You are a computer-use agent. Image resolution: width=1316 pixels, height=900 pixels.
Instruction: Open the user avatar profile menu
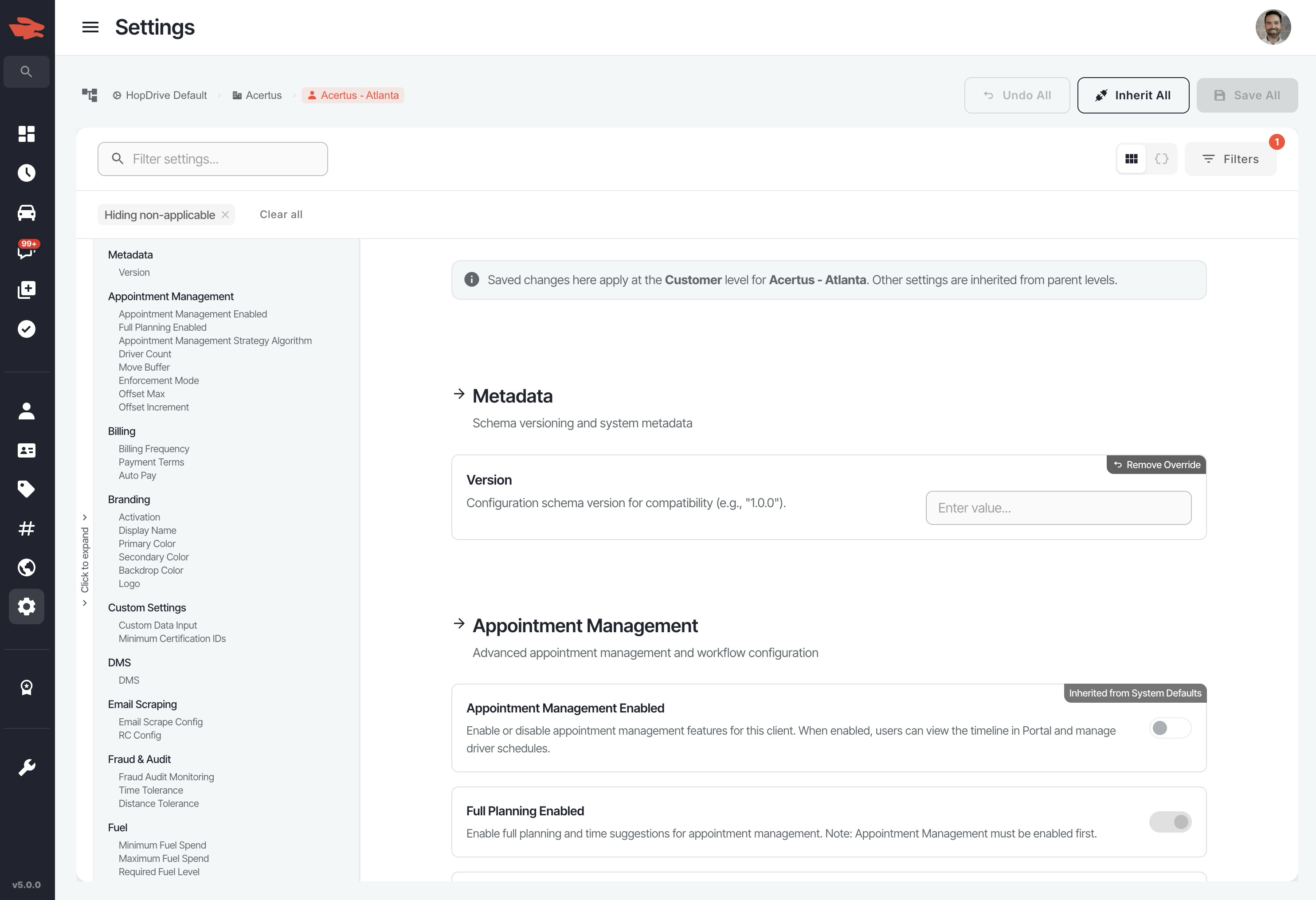point(1273,27)
